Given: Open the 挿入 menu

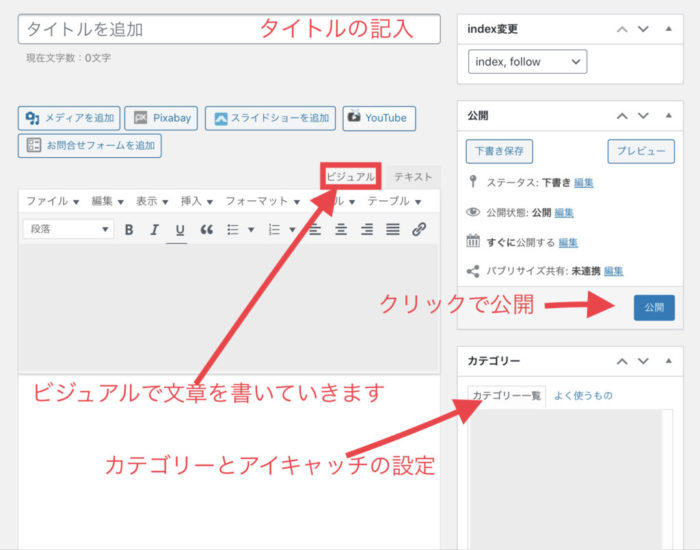Looking at the screenshot, I should (x=196, y=201).
